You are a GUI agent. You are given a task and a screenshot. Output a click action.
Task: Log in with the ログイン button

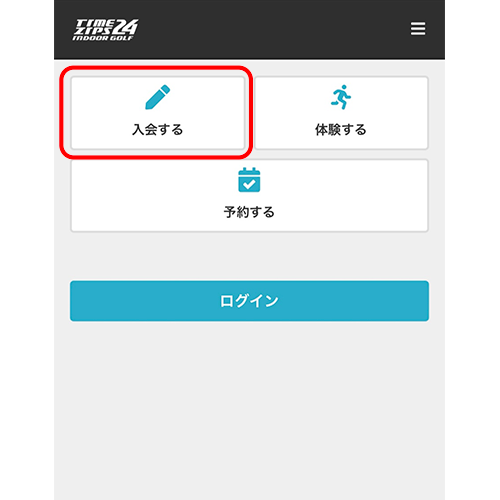click(249, 301)
